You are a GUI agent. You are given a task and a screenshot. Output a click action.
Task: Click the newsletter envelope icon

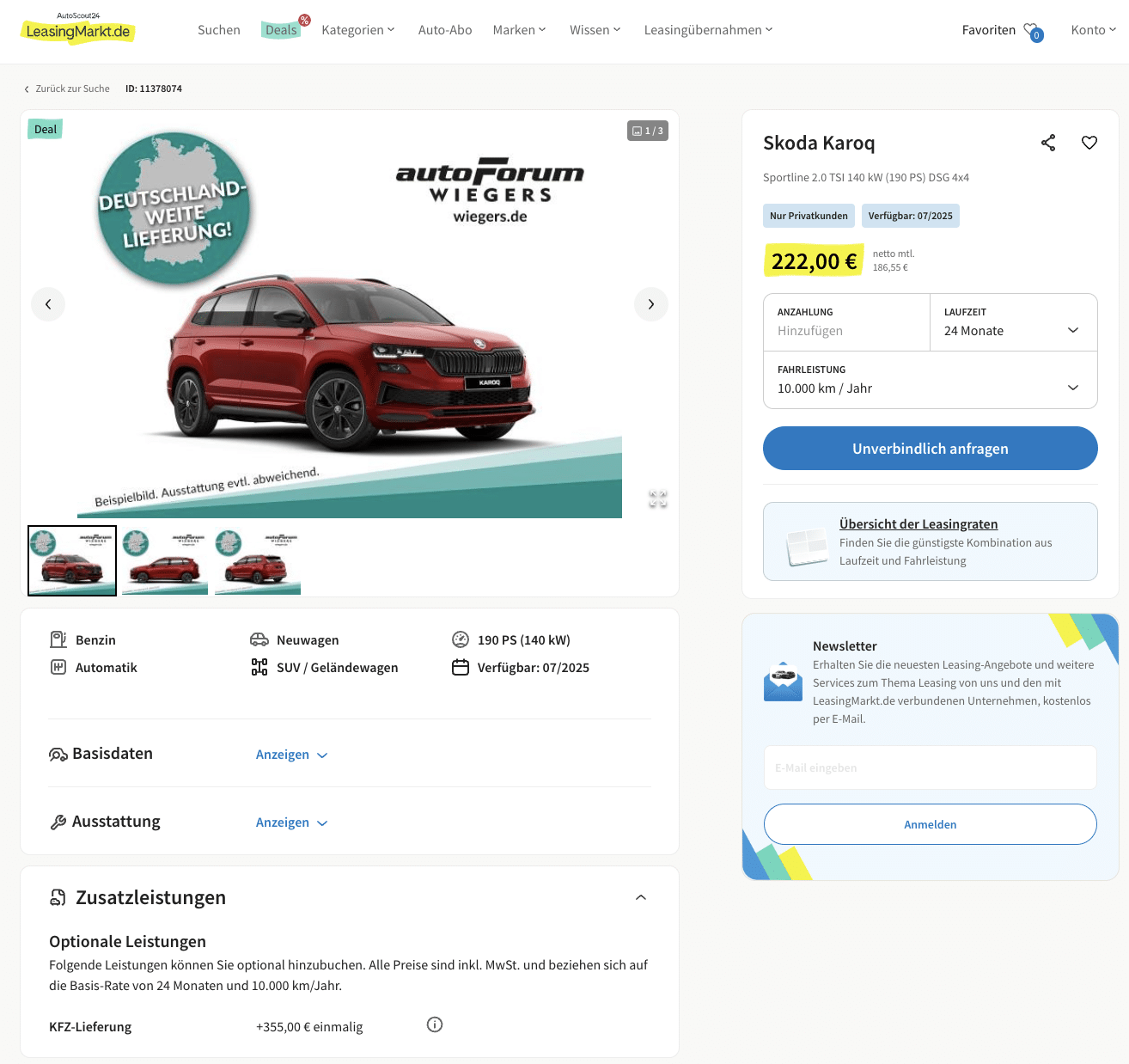coord(783,682)
